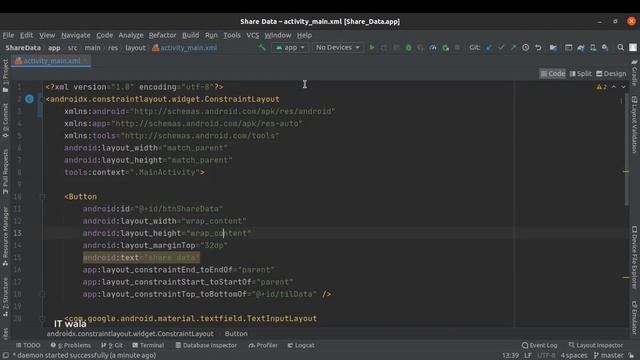Open the profiler gauge toolbar icon

click(433, 48)
